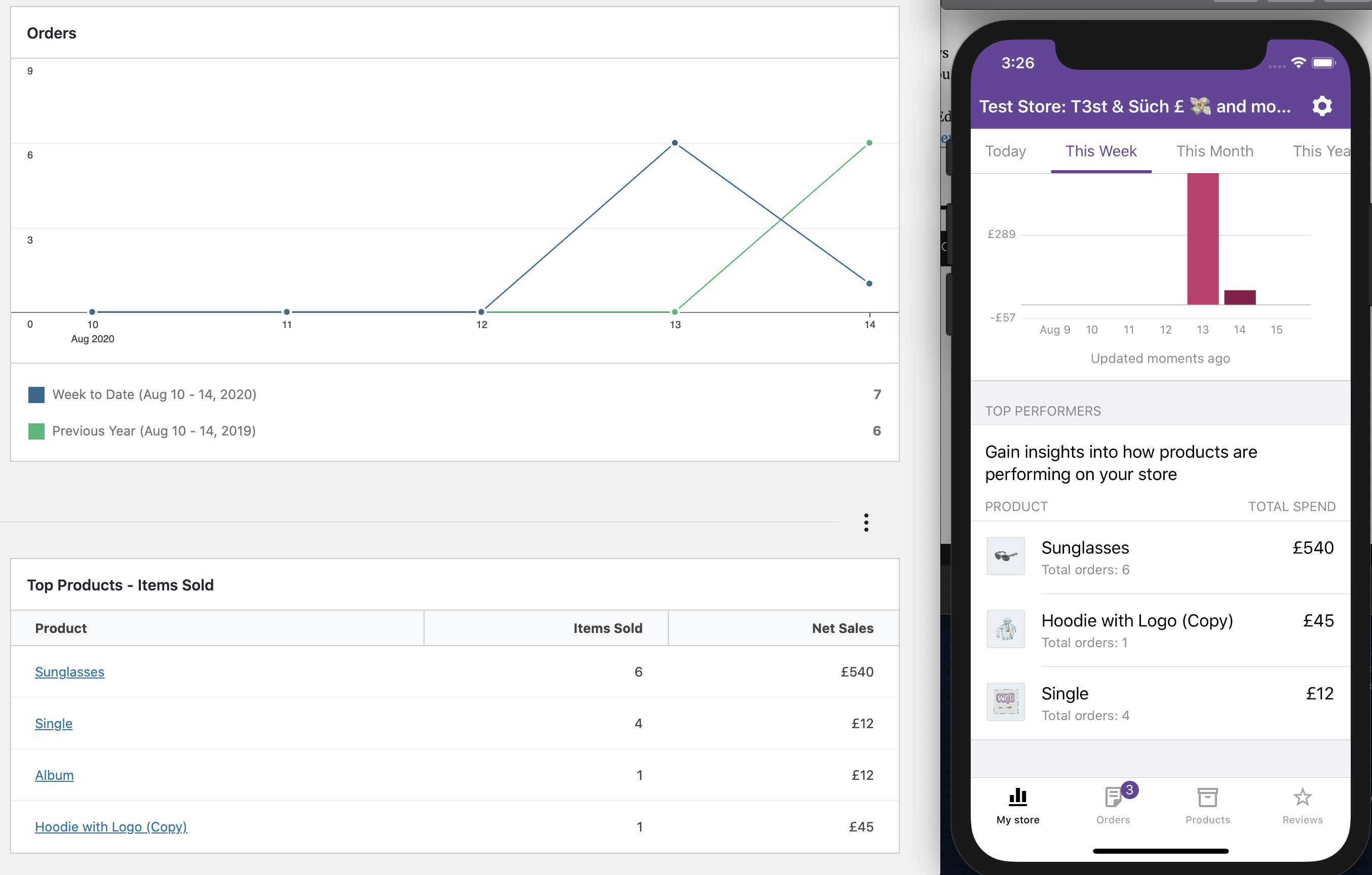The image size is (1372, 875).
Task: Tap the Single £12 row in the app
Action: point(1160,703)
